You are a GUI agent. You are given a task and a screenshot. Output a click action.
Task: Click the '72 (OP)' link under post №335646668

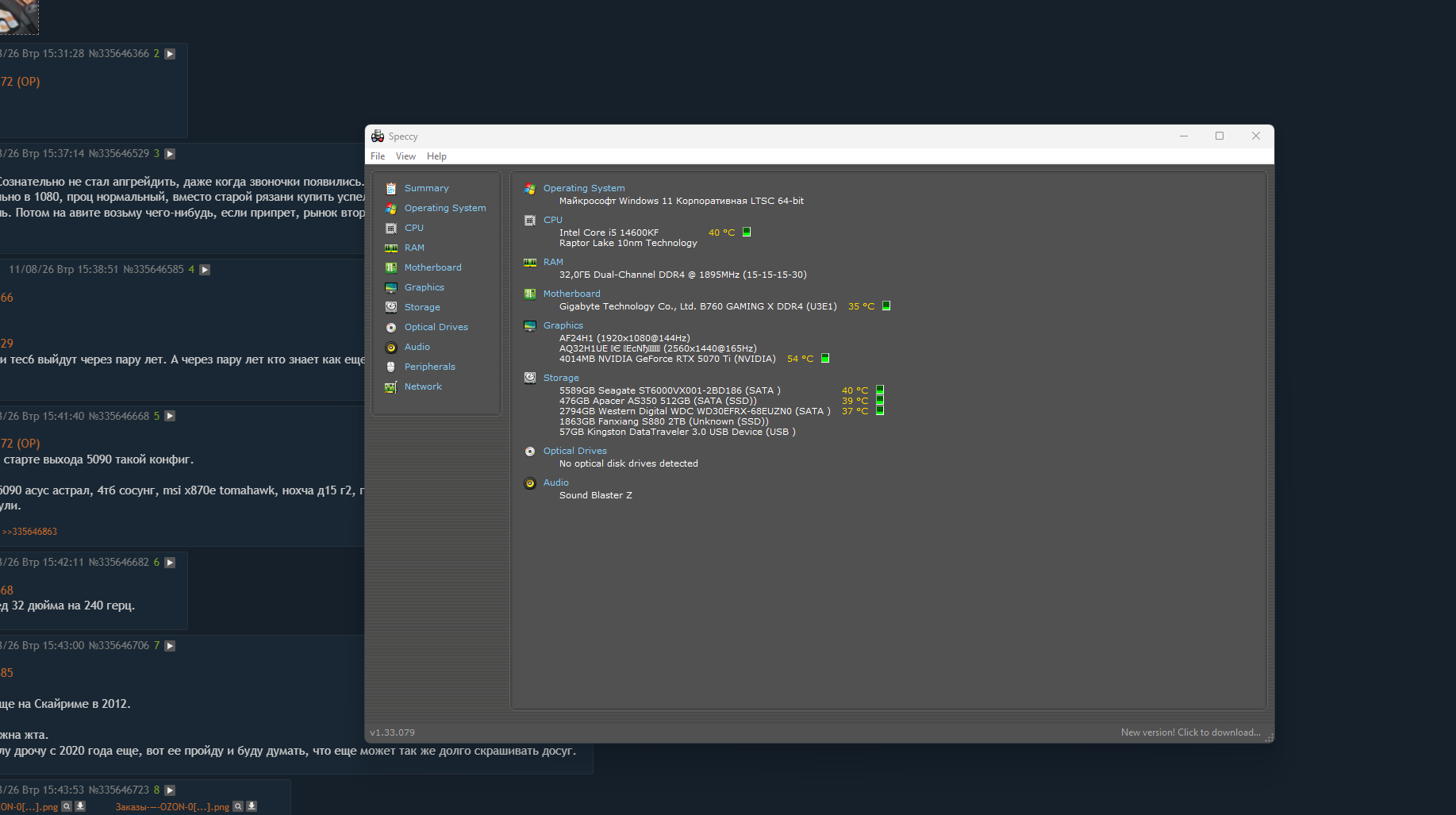[x=20, y=444]
